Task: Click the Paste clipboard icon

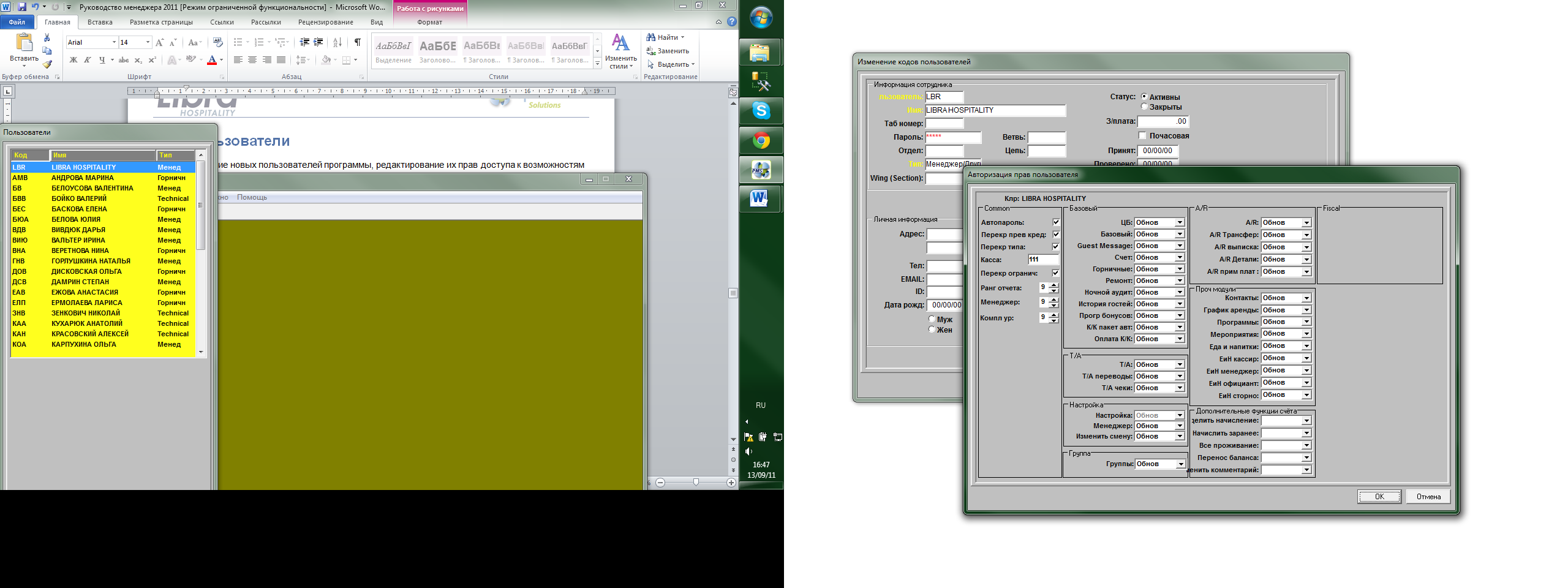Action: click(x=24, y=42)
